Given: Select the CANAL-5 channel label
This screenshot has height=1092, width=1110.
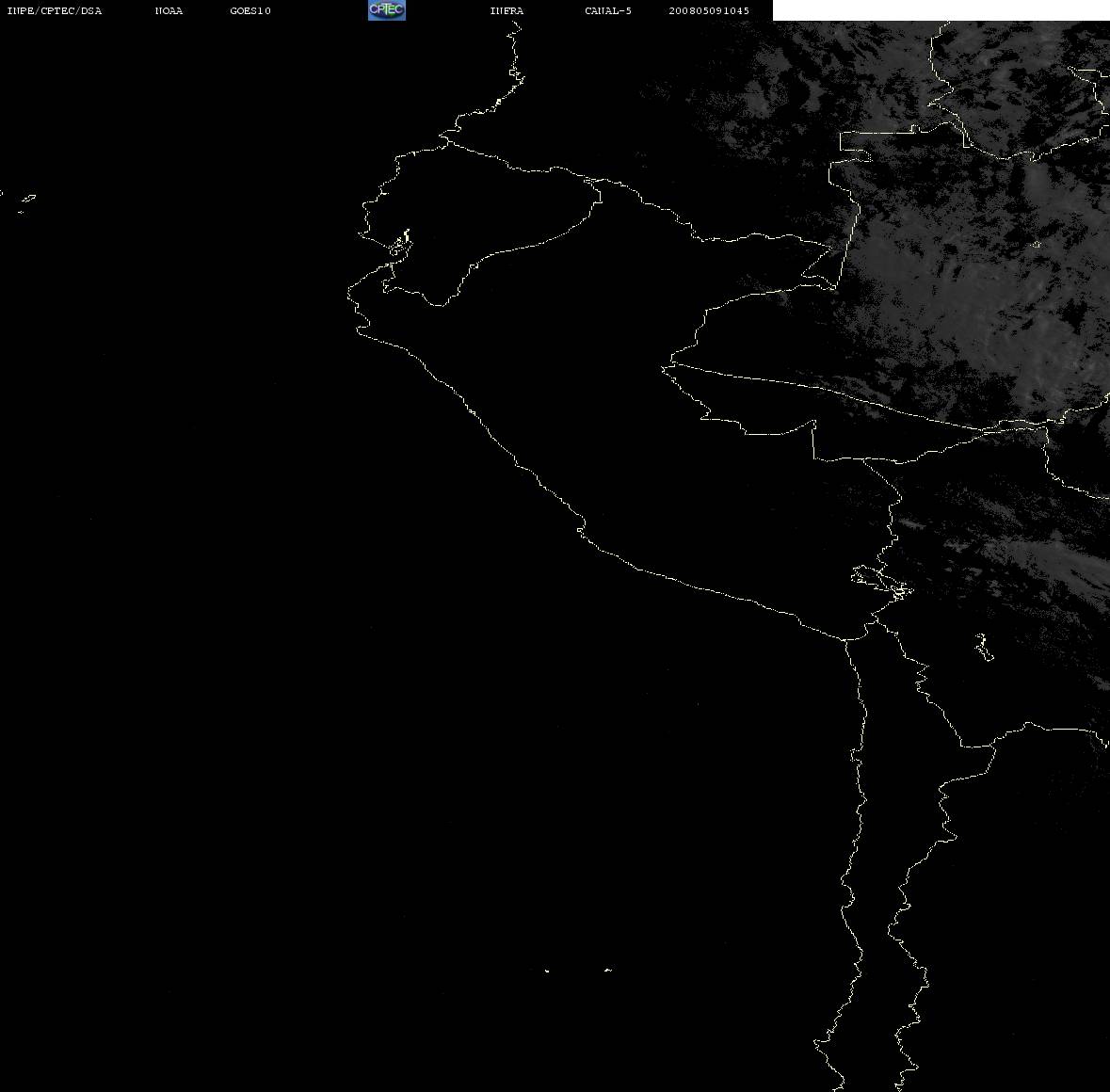Looking at the screenshot, I should [608, 10].
